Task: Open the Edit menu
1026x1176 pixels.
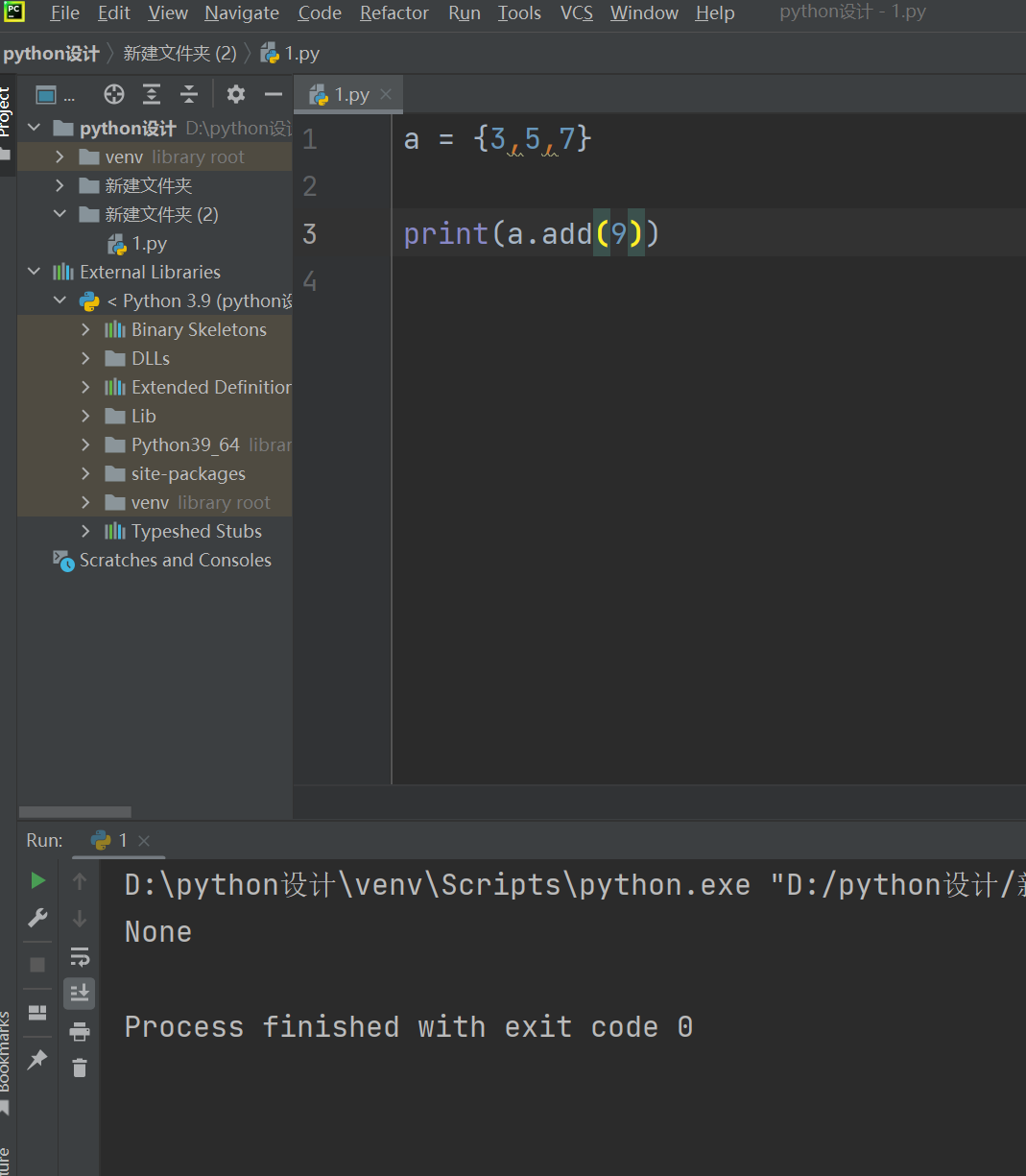Action: (113, 13)
